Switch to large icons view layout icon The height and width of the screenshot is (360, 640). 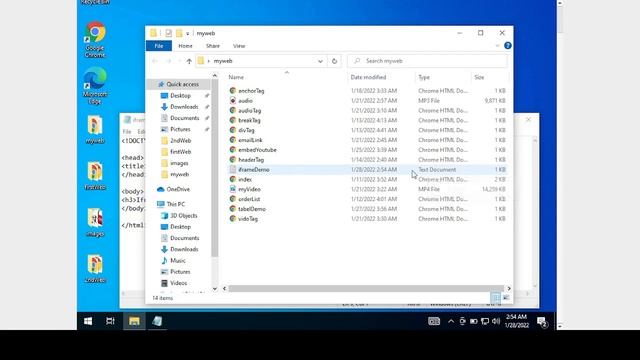coord(506,298)
